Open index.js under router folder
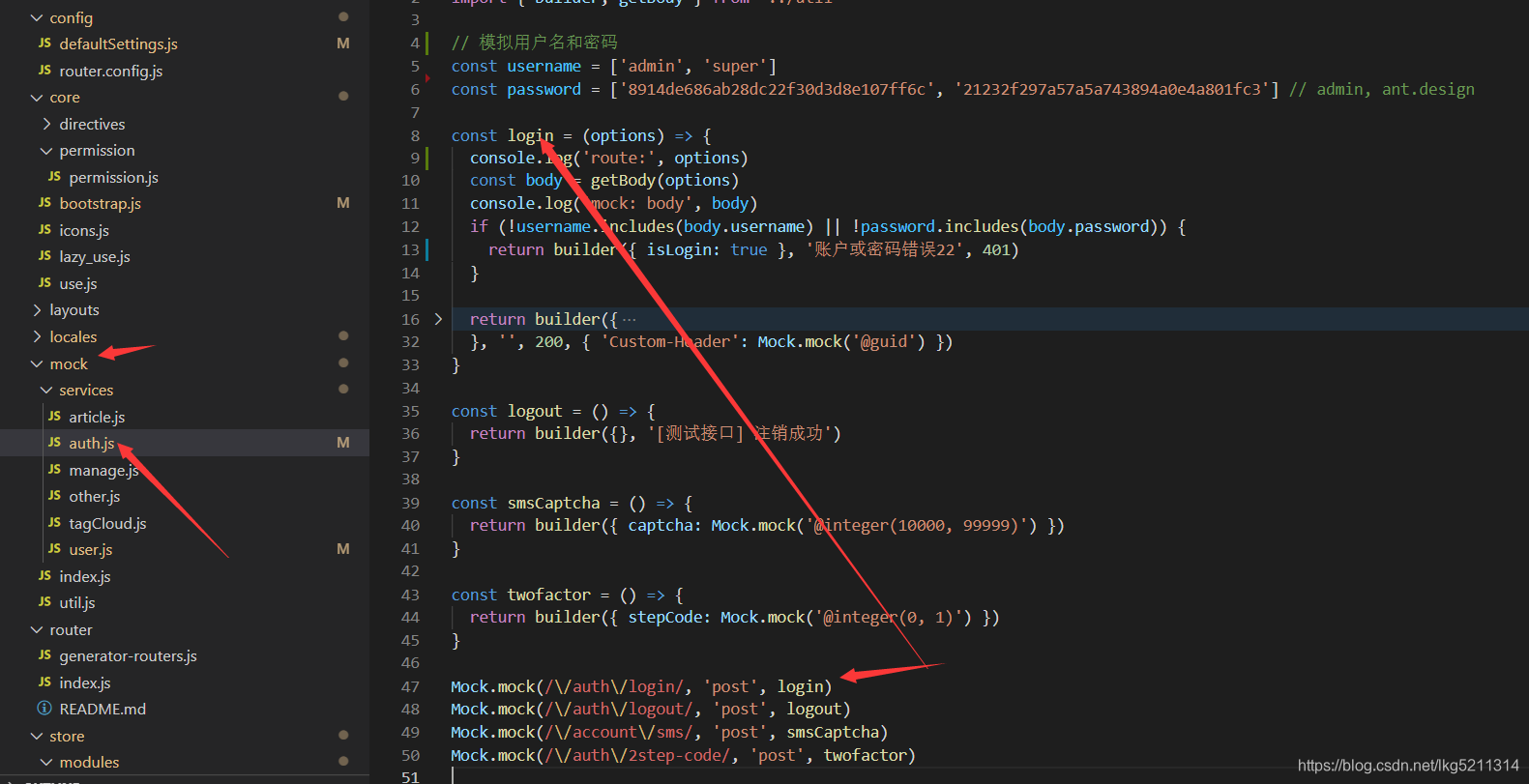 pyautogui.click(x=85, y=682)
